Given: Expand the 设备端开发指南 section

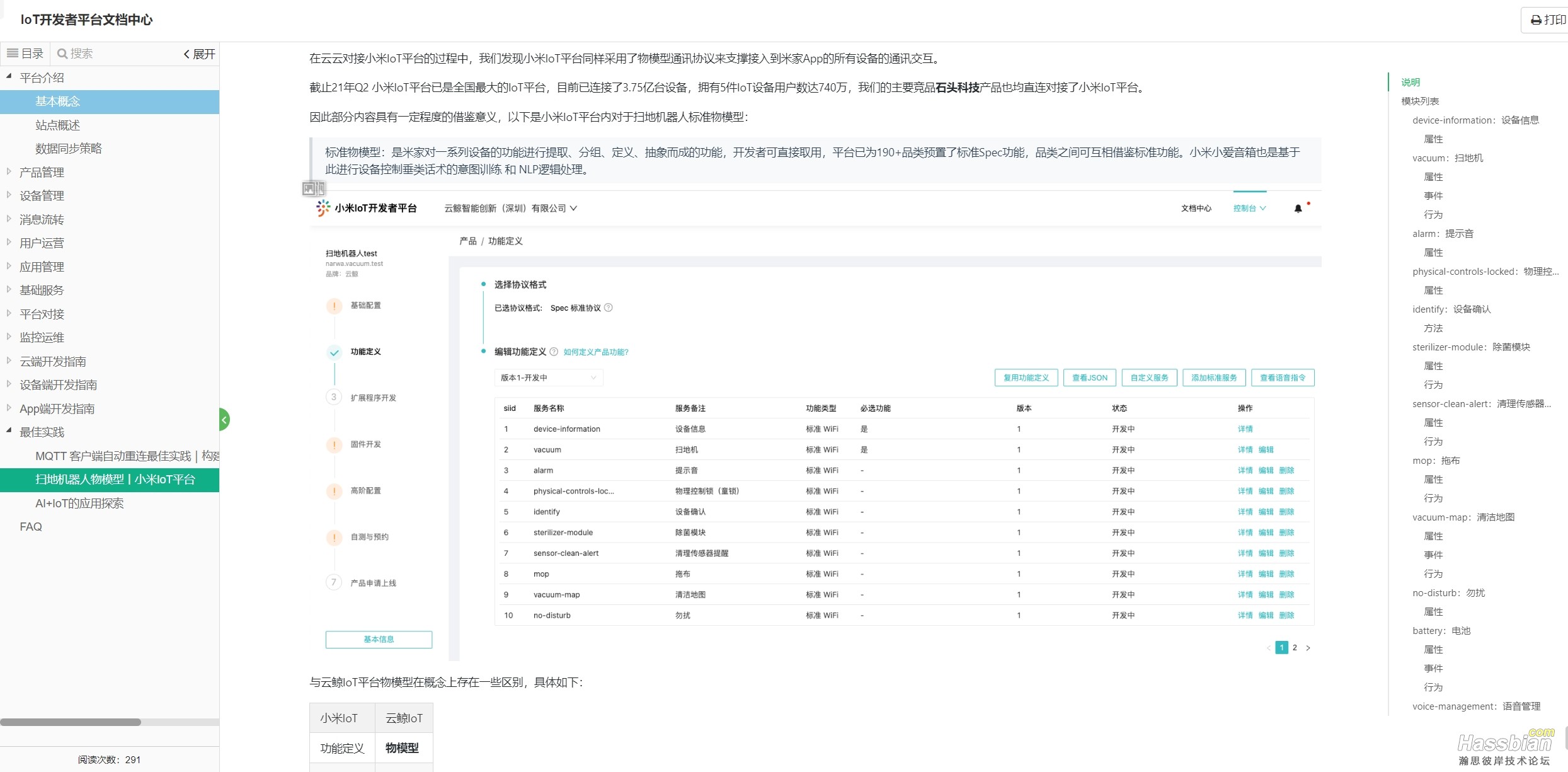Looking at the screenshot, I should (x=9, y=384).
